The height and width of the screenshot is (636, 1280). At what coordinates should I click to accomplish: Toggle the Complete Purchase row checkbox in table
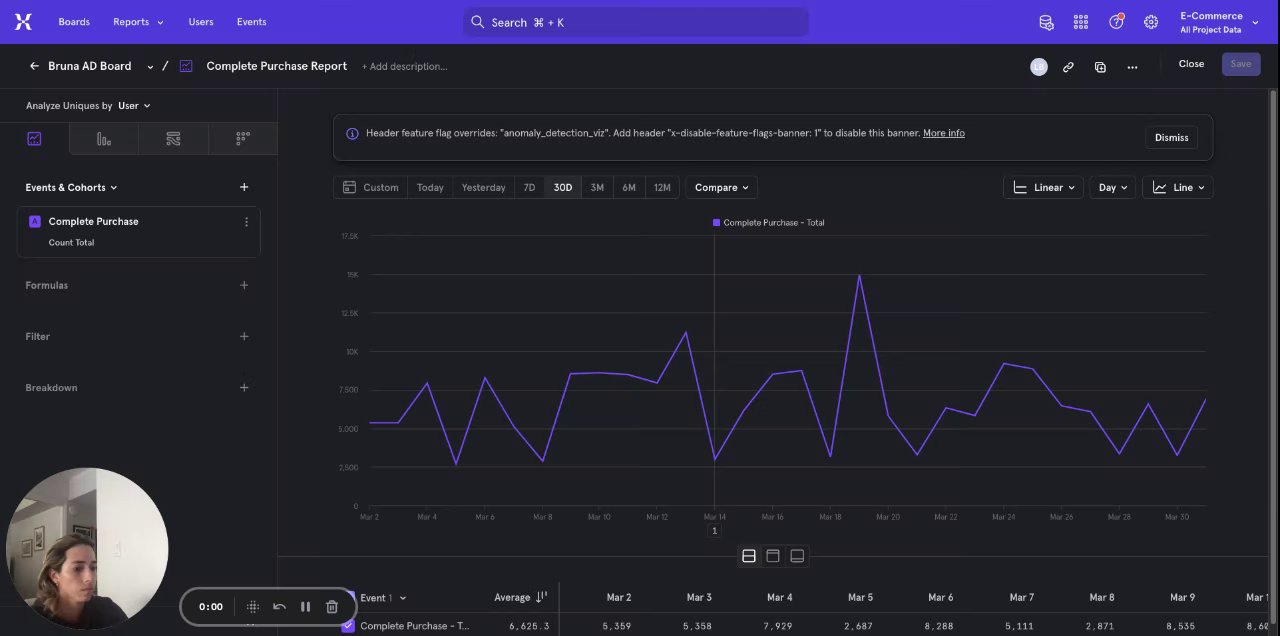click(348, 625)
